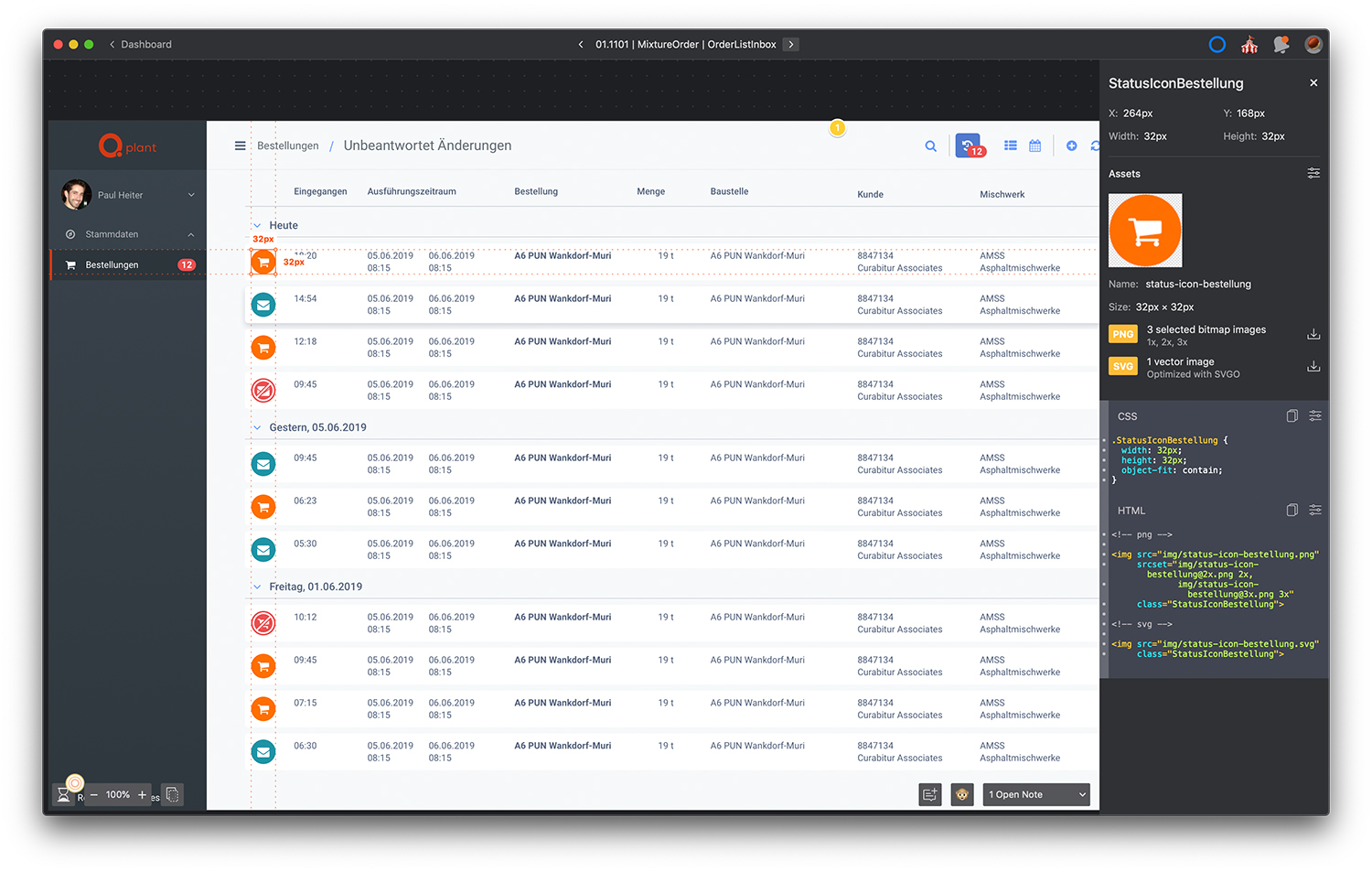Sort by Bestellung column header

(x=536, y=191)
